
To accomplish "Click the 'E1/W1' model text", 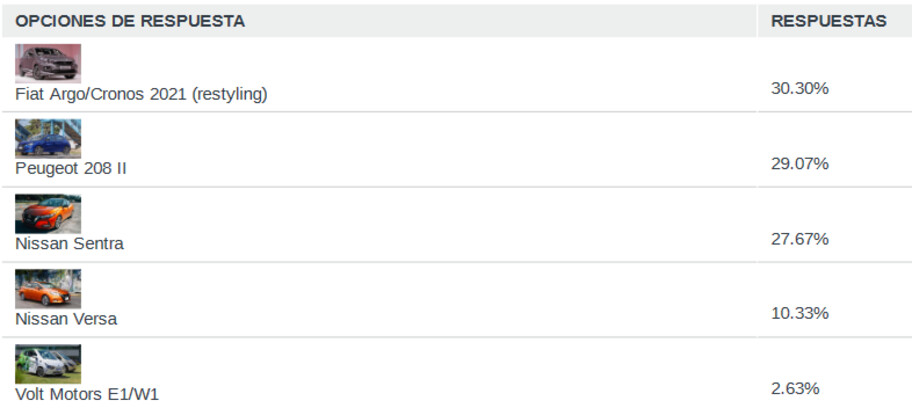I will [x=134, y=394].
